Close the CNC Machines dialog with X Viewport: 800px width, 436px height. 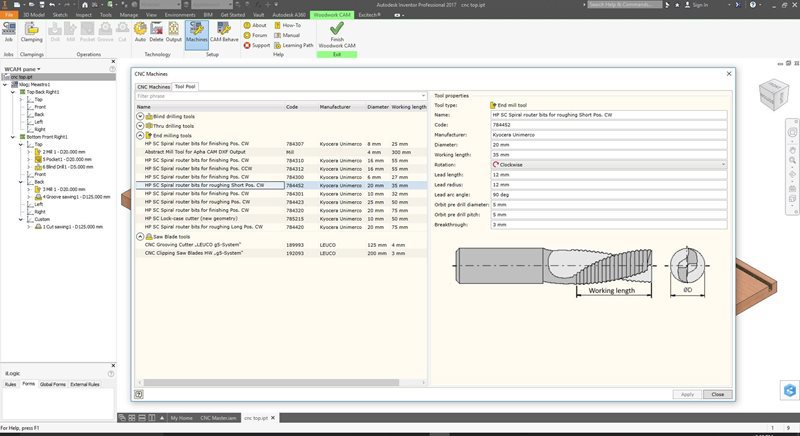(729, 74)
